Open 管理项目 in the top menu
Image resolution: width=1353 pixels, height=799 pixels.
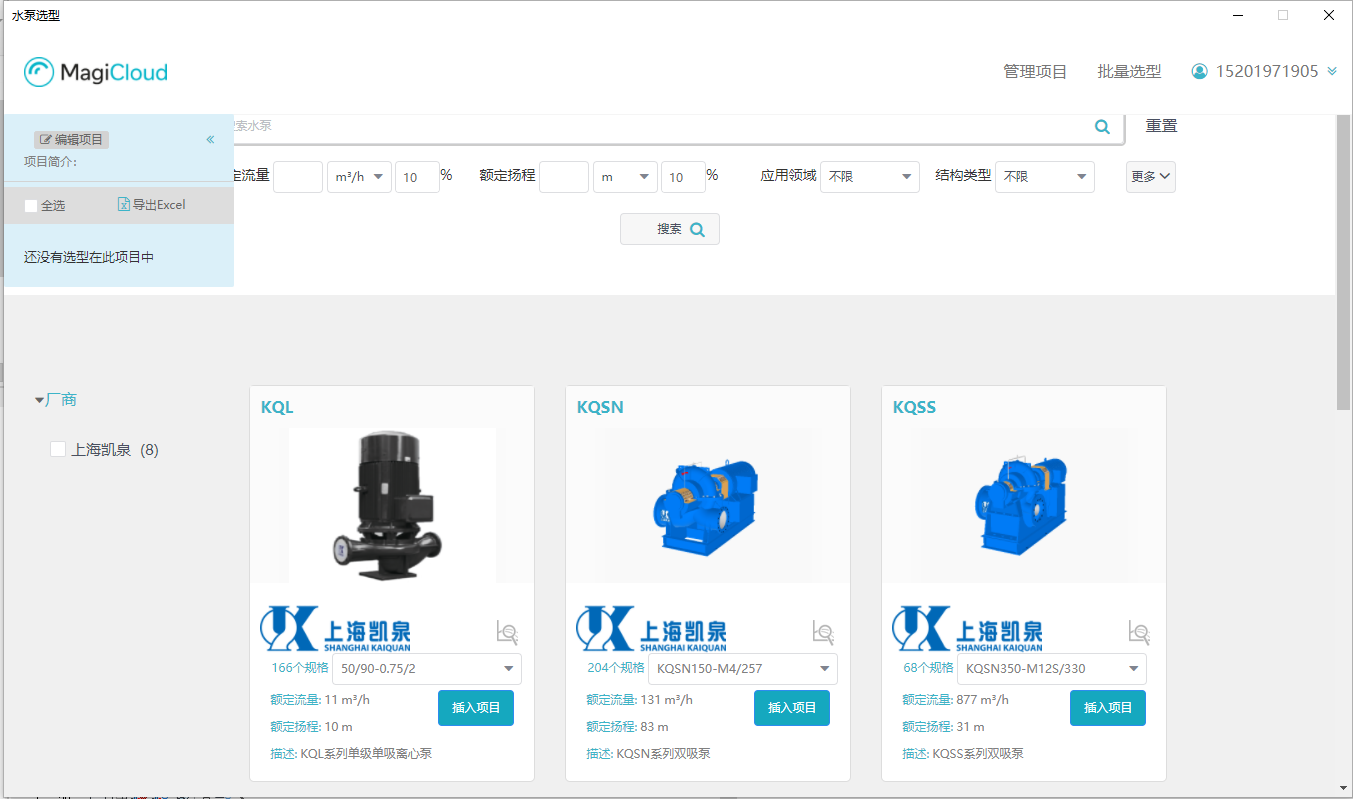pyautogui.click(x=1035, y=72)
